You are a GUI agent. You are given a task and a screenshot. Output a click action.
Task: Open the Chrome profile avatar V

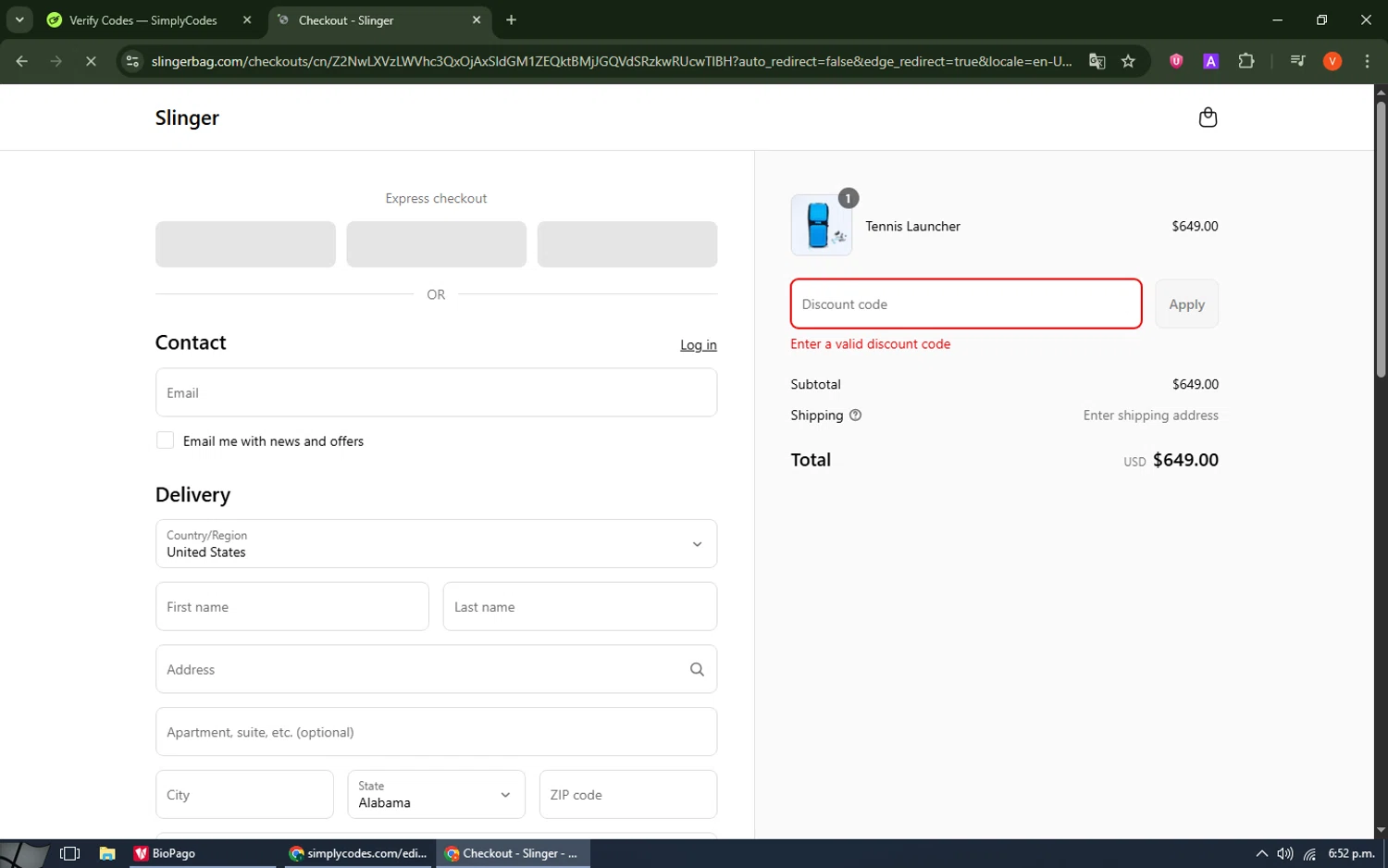(x=1332, y=61)
